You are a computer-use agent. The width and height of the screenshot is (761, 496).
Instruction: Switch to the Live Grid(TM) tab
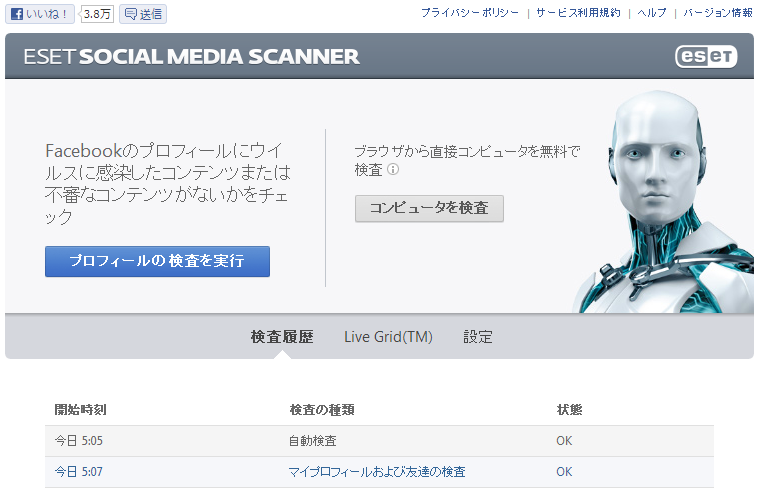[x=388, y=336]
